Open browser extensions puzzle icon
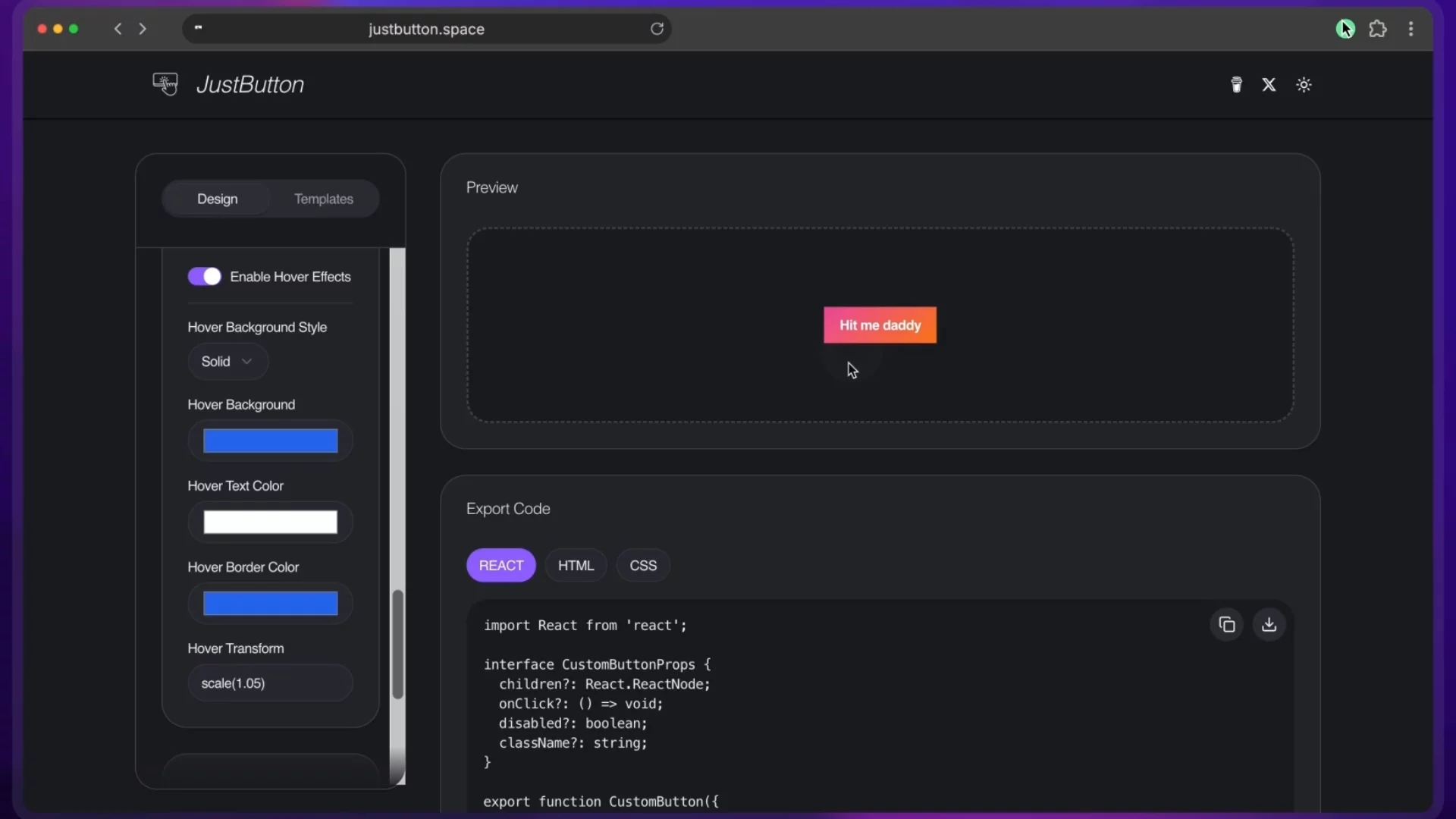This screenshot has height=819, width=1456. [1378, 29]
